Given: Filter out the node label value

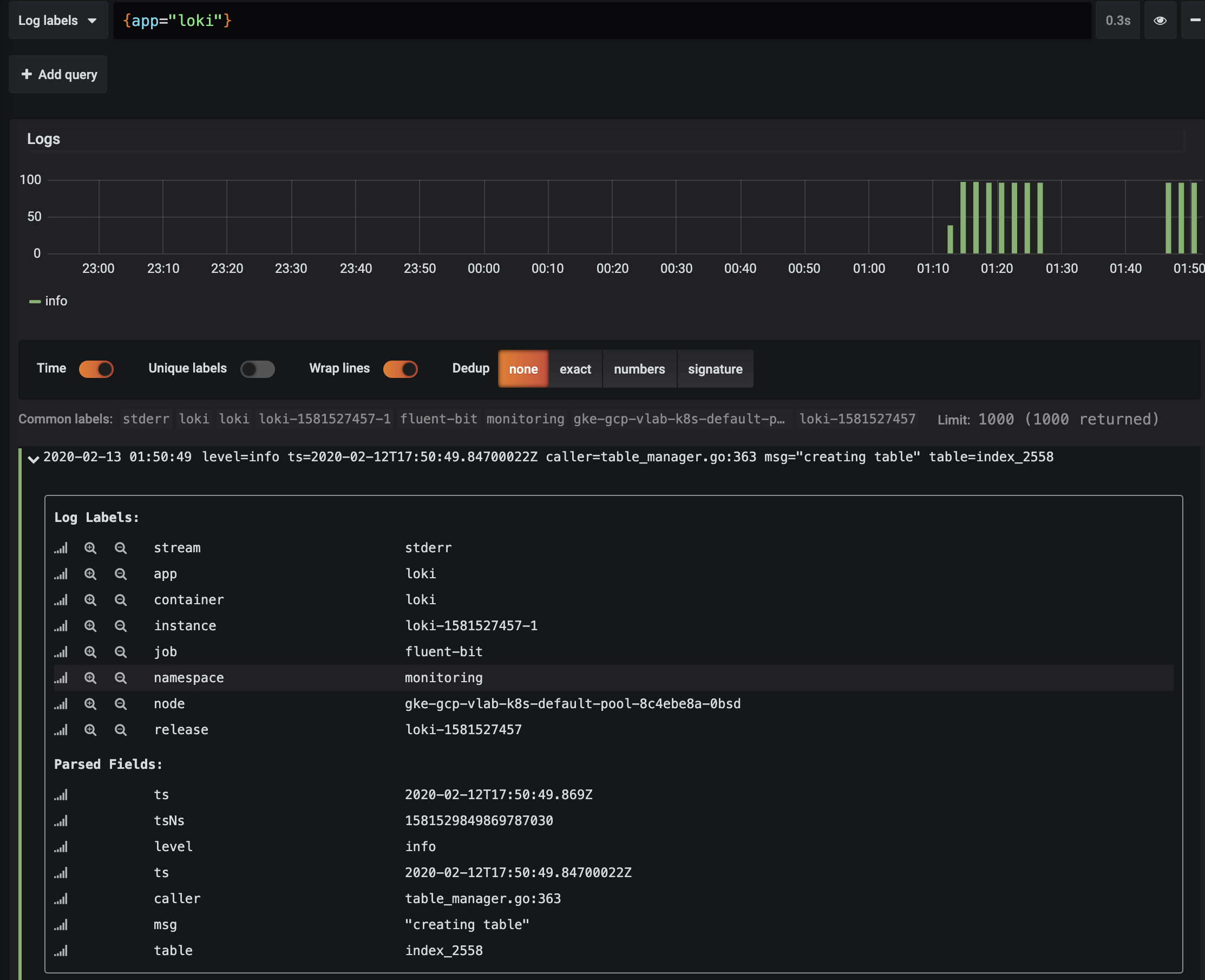Looking at the screenshot, I should 120,704.
